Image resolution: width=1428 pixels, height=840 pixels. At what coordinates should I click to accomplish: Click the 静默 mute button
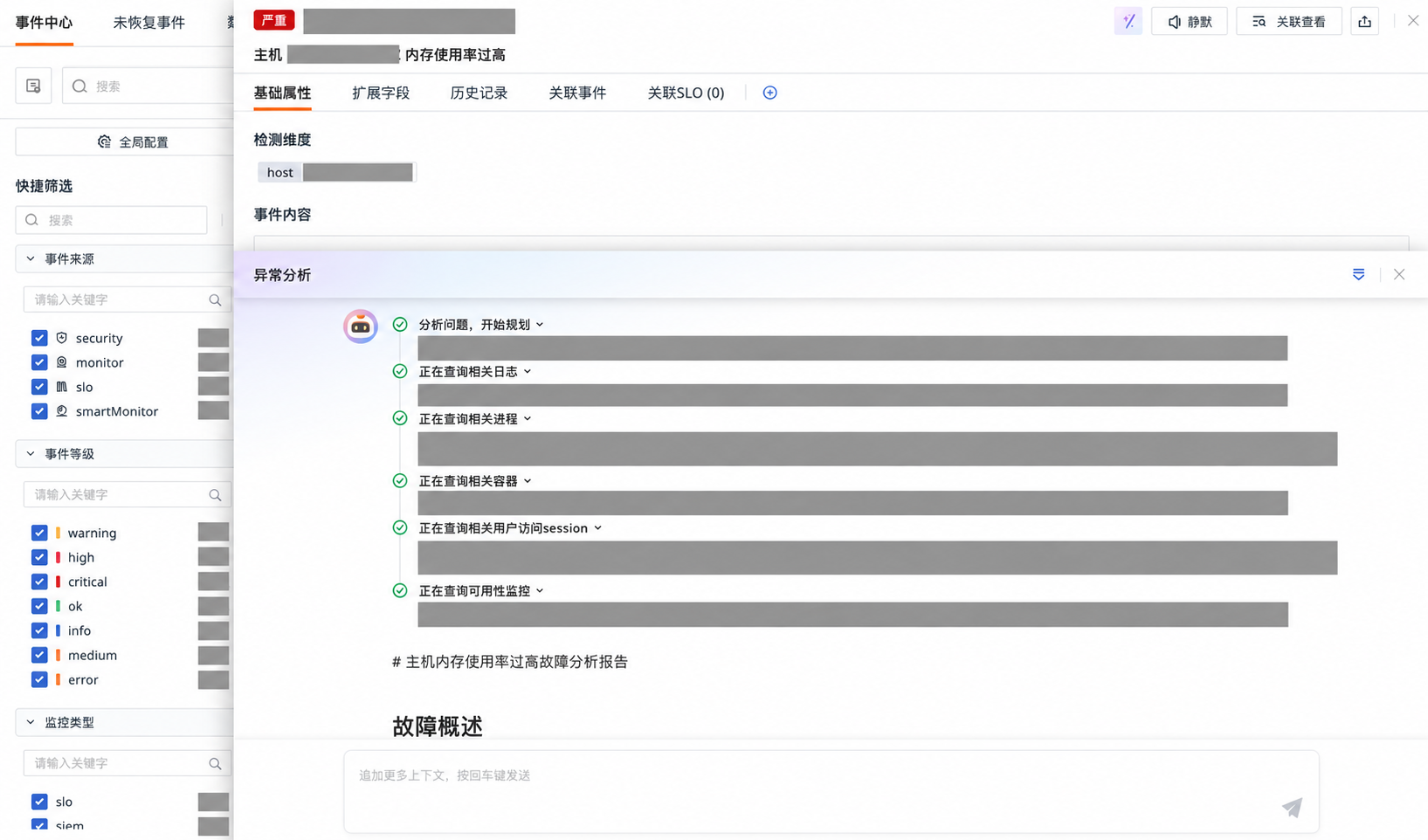(x=1190, y=21)
